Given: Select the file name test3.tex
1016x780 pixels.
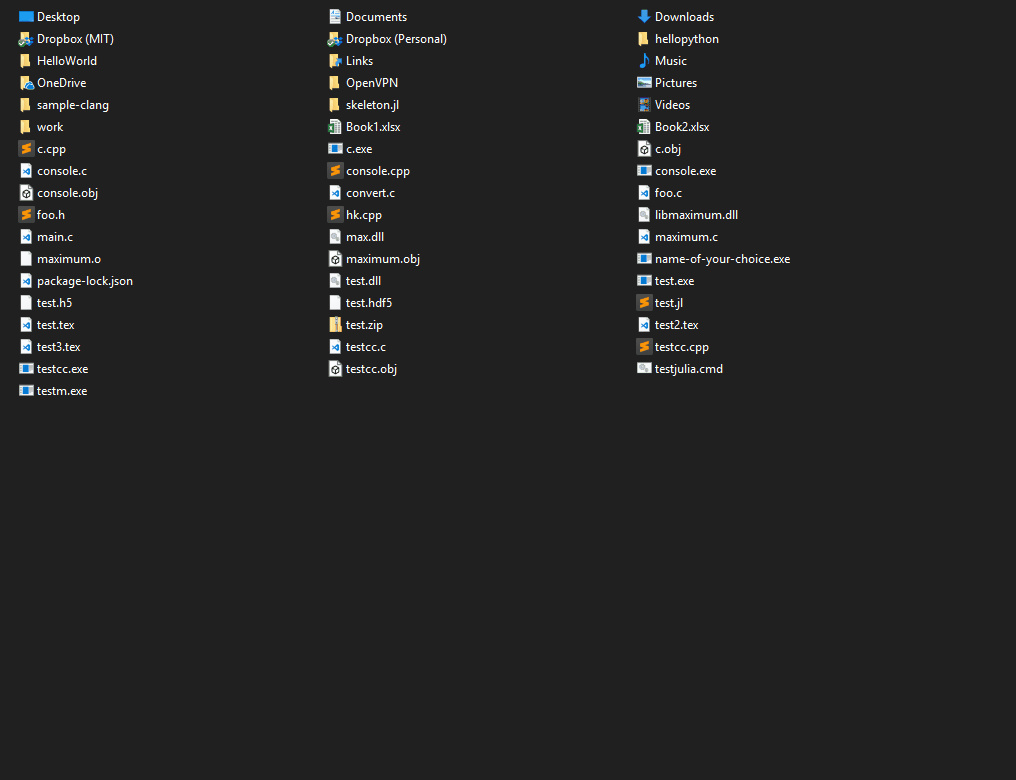Looking at the screenshot, I should click(58, 347).
